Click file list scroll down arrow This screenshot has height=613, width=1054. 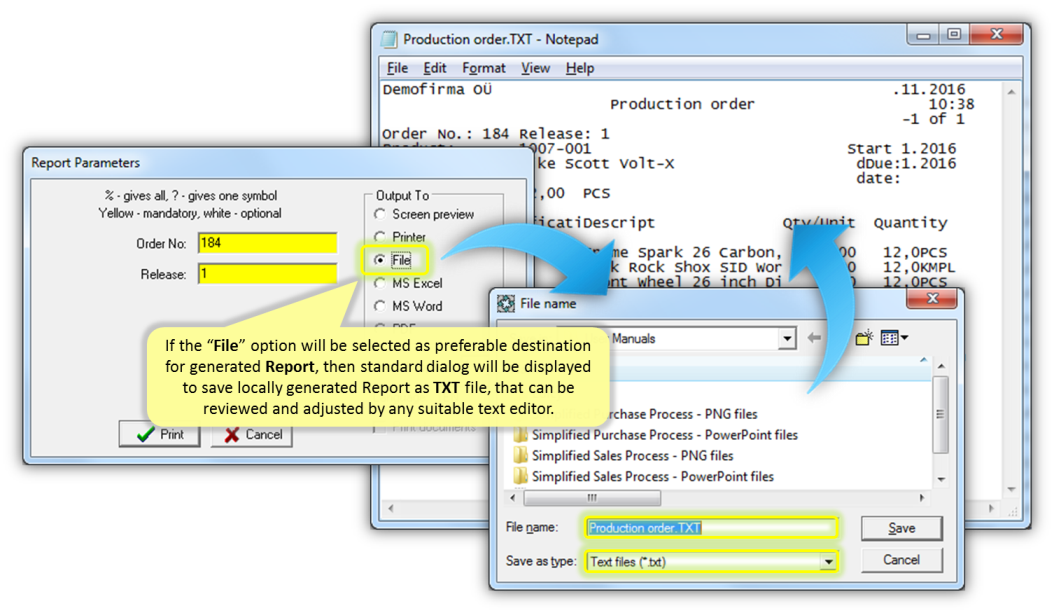[x=941, y=479]
